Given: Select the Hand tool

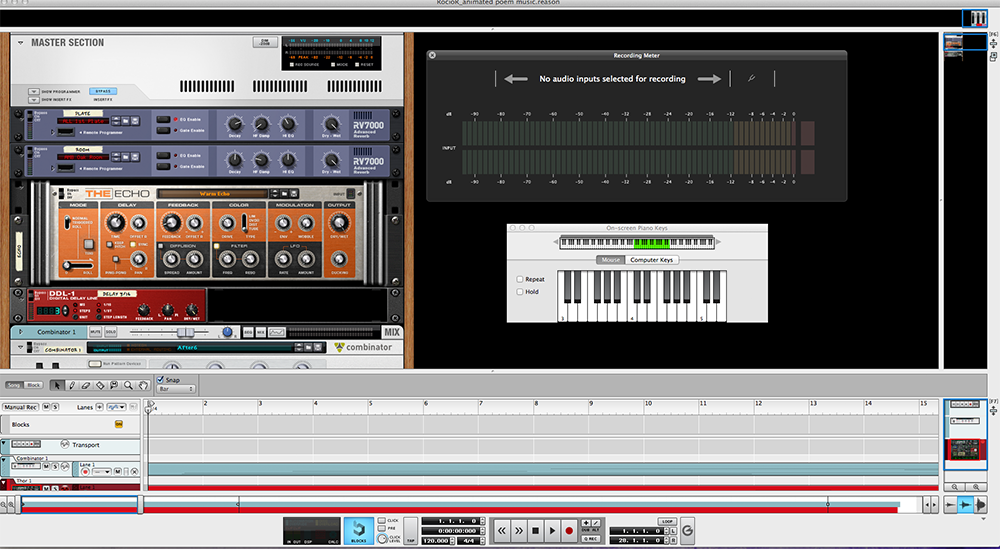Looking at the screenshot, I should [143, 385].
